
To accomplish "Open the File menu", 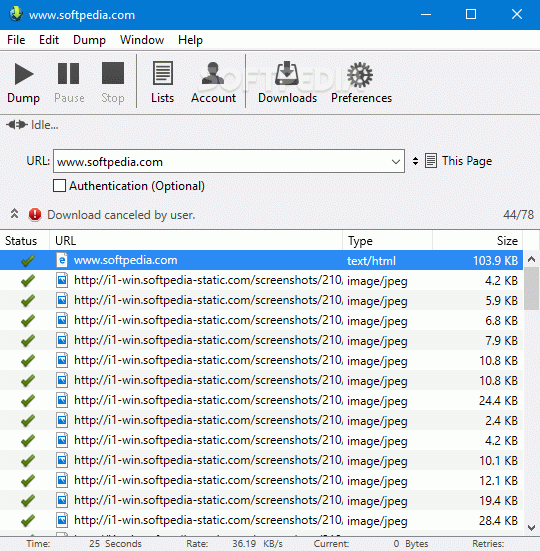I will point(16,40).
